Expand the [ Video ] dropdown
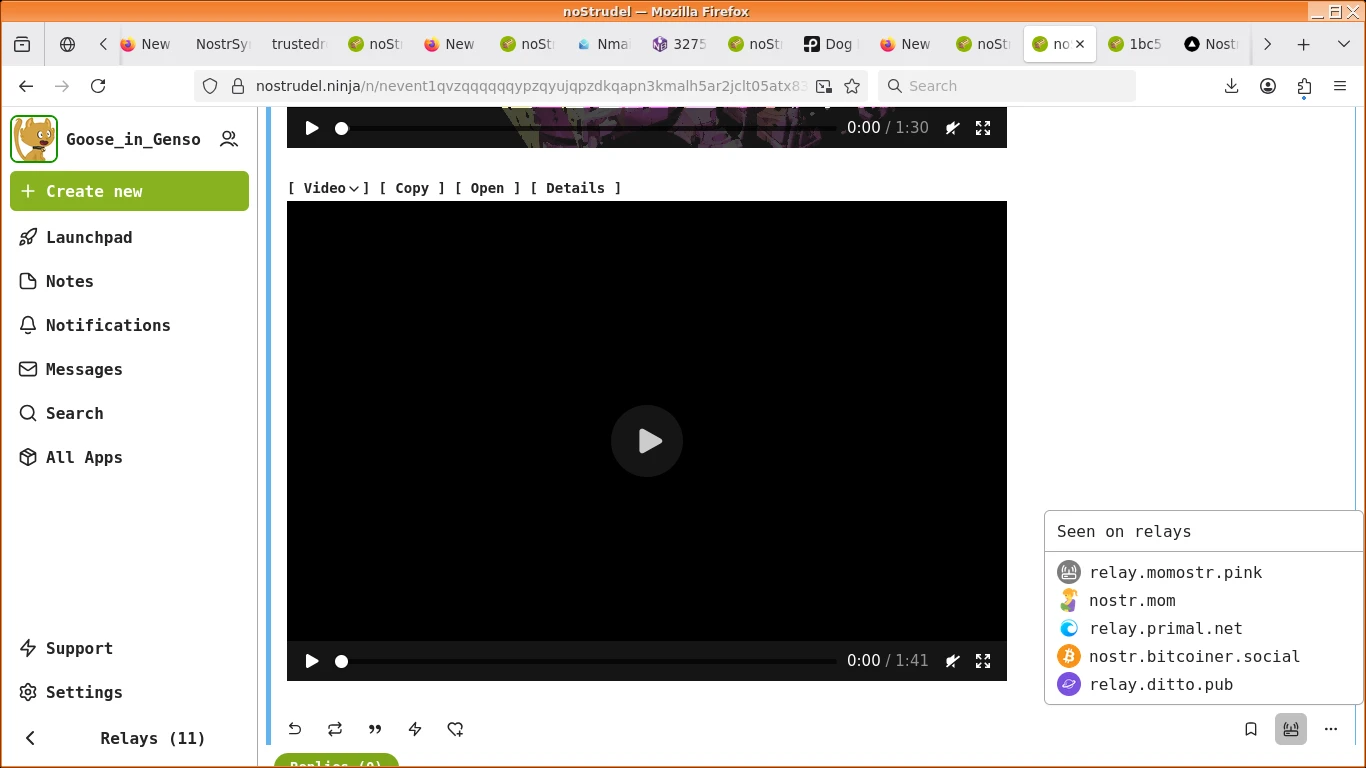Viewport: 1366px width, 768px height. click(x=329, y=188)
